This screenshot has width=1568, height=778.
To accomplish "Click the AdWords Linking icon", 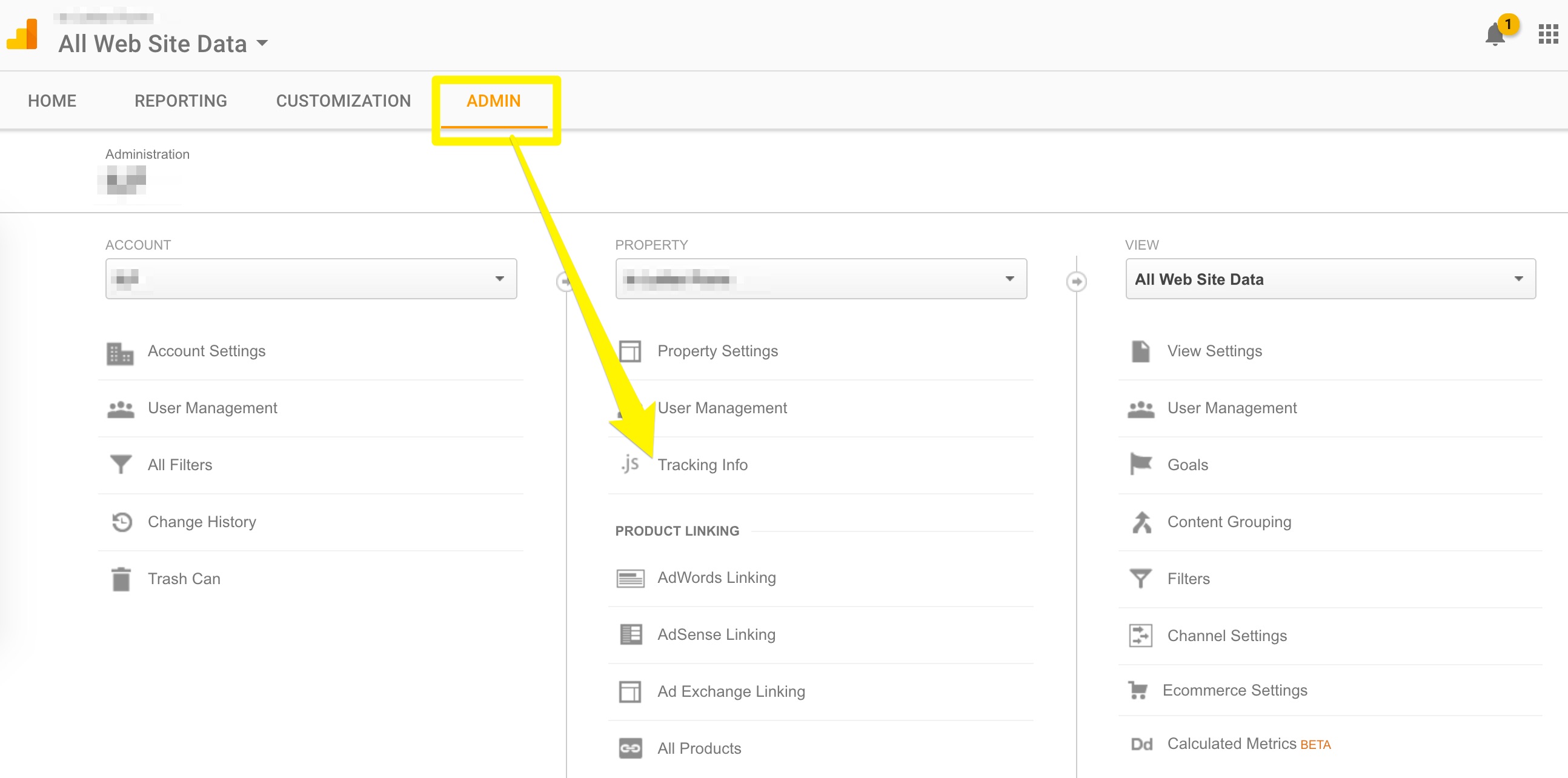I will [x=630, y=577].
